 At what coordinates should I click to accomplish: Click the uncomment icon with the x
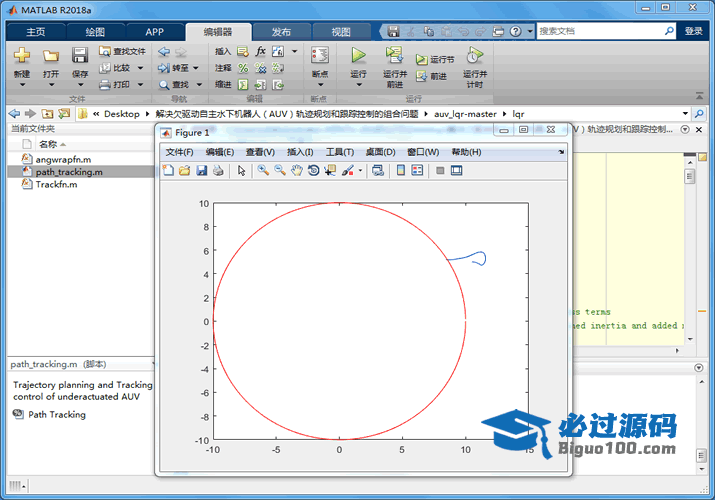coord(260,68)
